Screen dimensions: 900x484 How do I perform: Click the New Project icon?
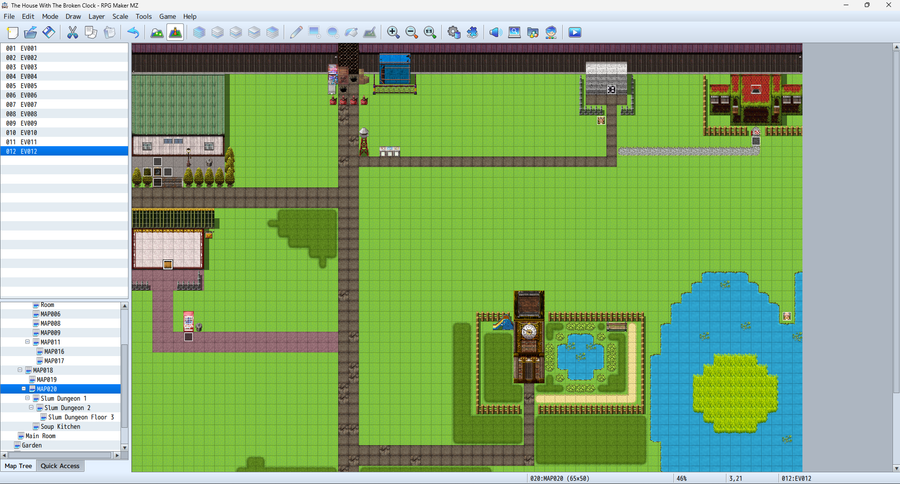(x=13, y=32)
